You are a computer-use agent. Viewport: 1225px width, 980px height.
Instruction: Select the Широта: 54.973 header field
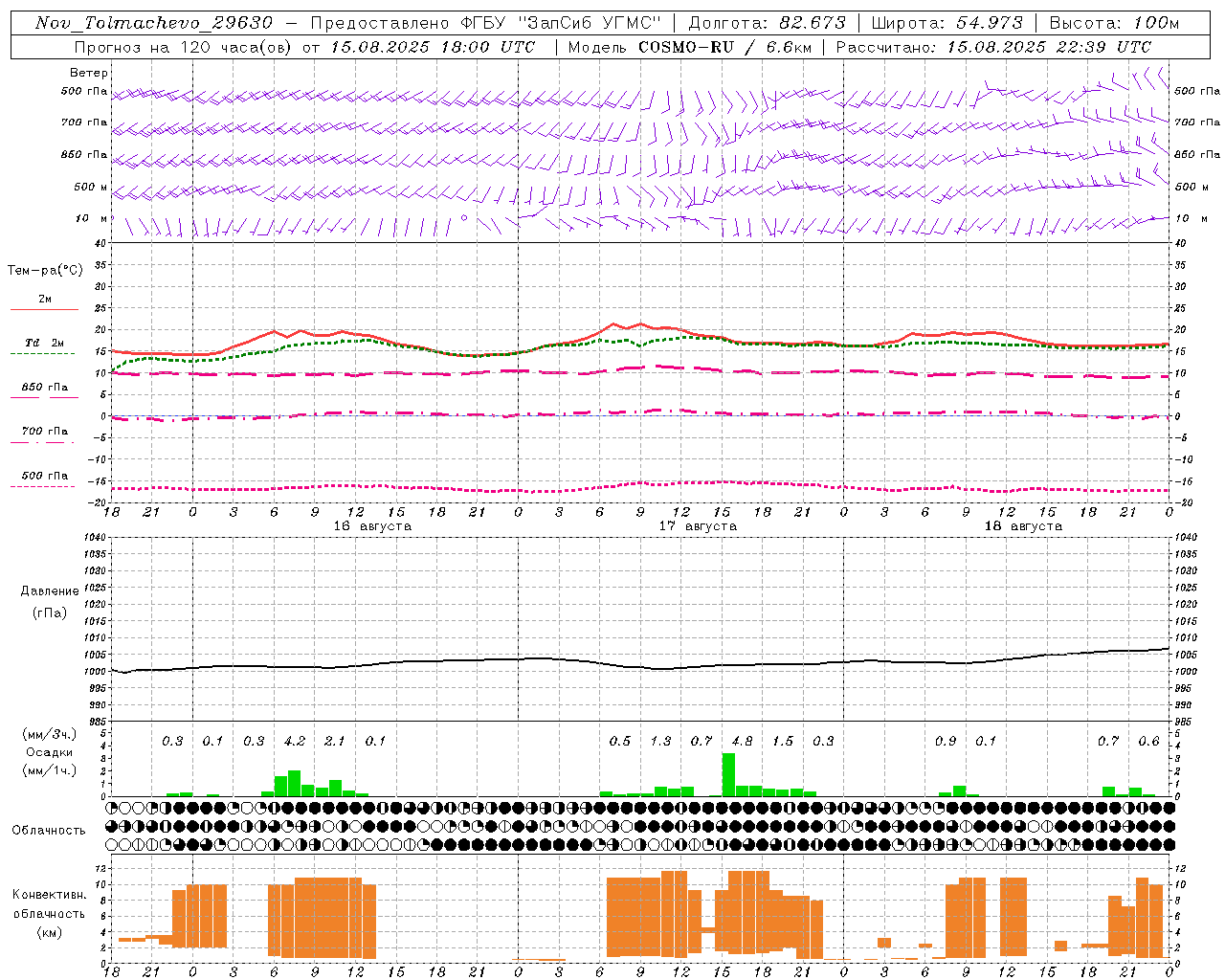(x=947, y=23)
